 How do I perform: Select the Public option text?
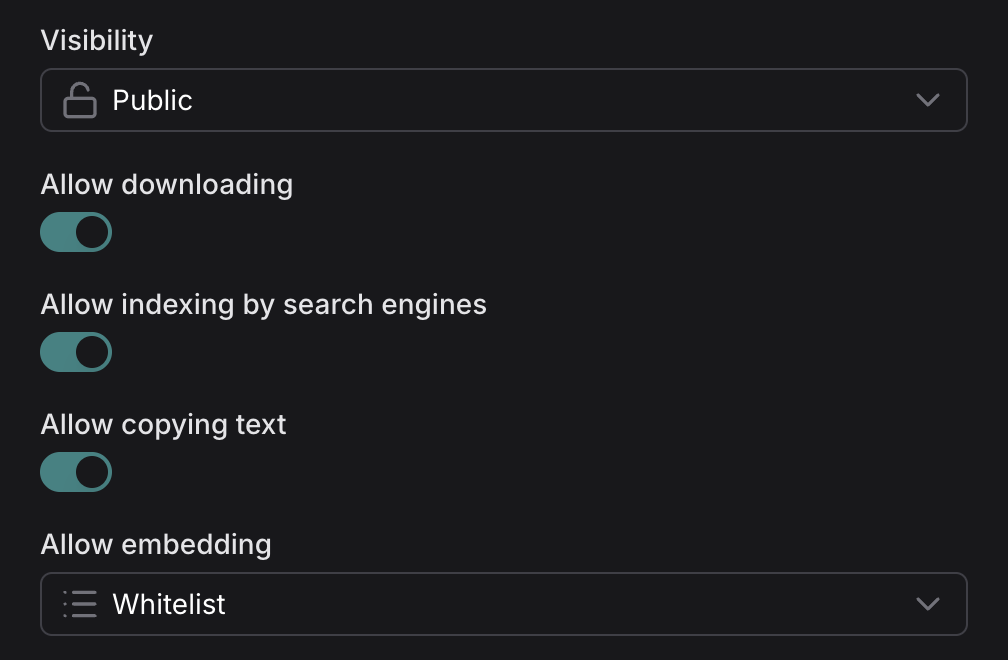(x=152, y=100)
